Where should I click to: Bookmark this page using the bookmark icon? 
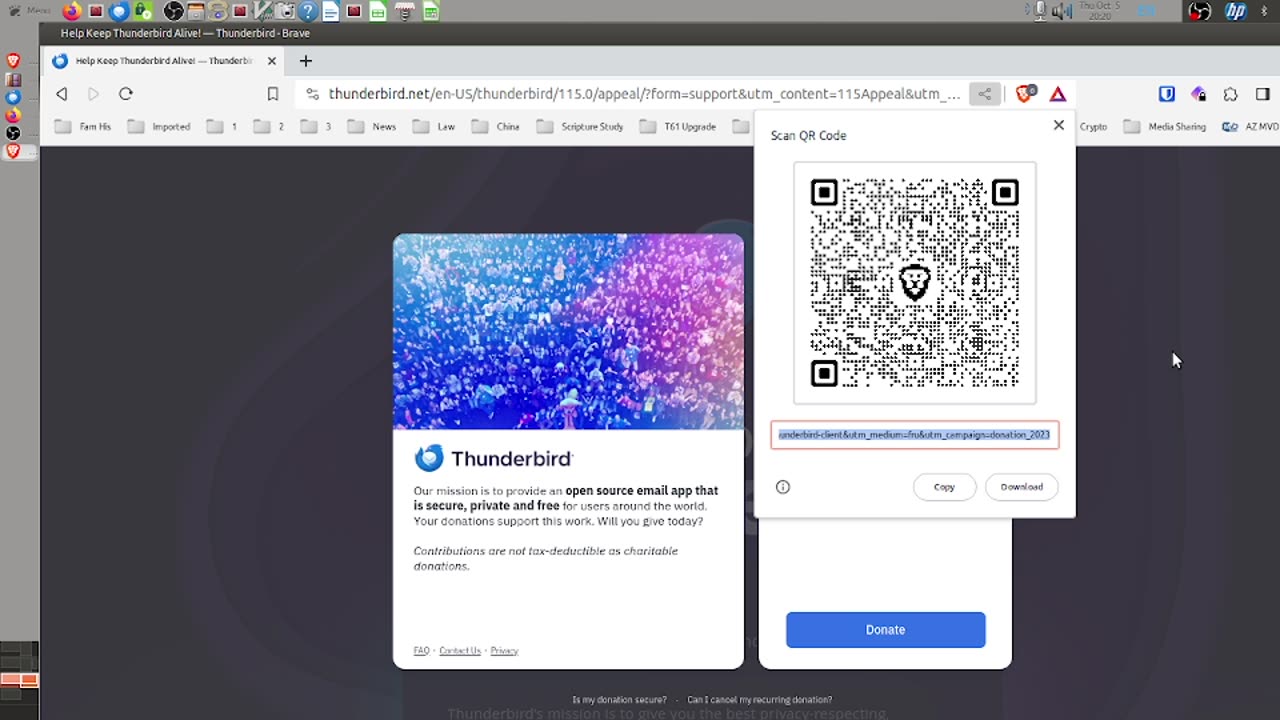(272, 94)
